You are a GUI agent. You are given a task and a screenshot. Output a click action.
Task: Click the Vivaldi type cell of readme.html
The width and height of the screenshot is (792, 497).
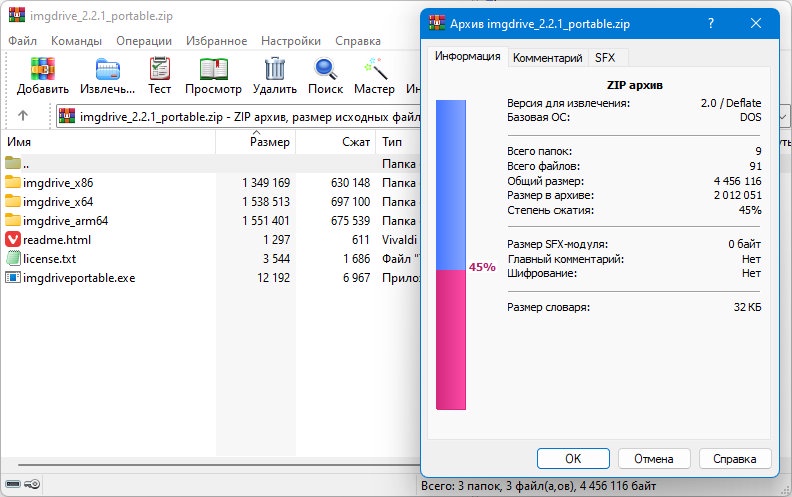click(x=400, y=239)
